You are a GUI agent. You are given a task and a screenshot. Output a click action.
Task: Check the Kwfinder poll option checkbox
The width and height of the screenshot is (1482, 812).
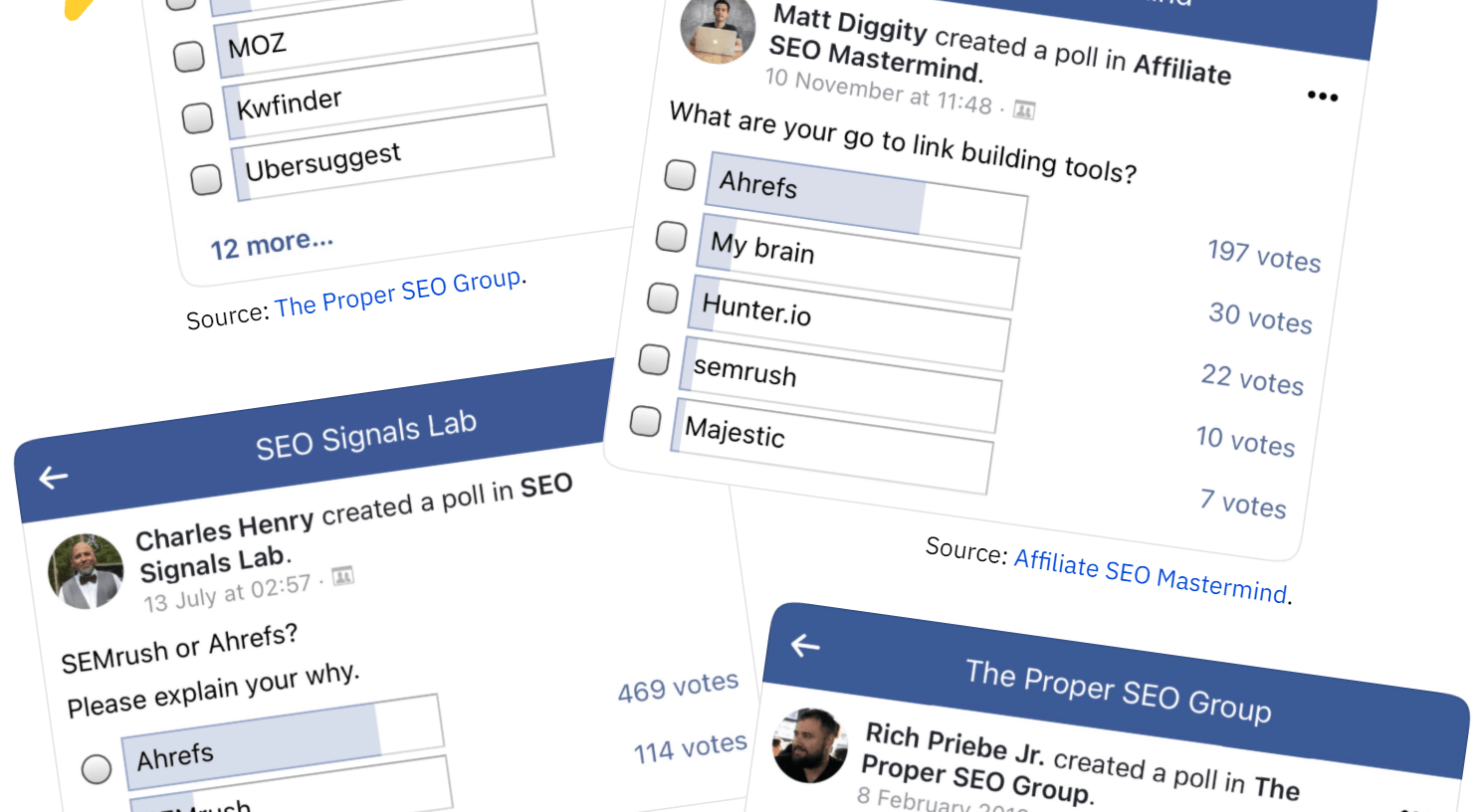tap(197, 117)
